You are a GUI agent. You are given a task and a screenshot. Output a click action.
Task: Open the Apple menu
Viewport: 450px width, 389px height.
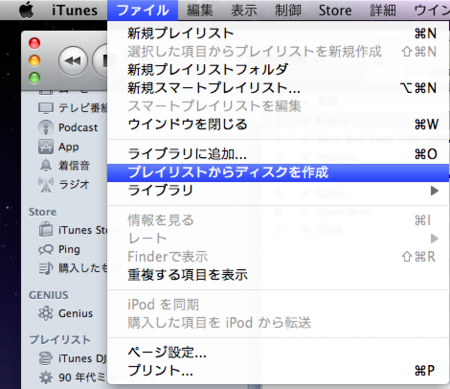click(26, 10)
